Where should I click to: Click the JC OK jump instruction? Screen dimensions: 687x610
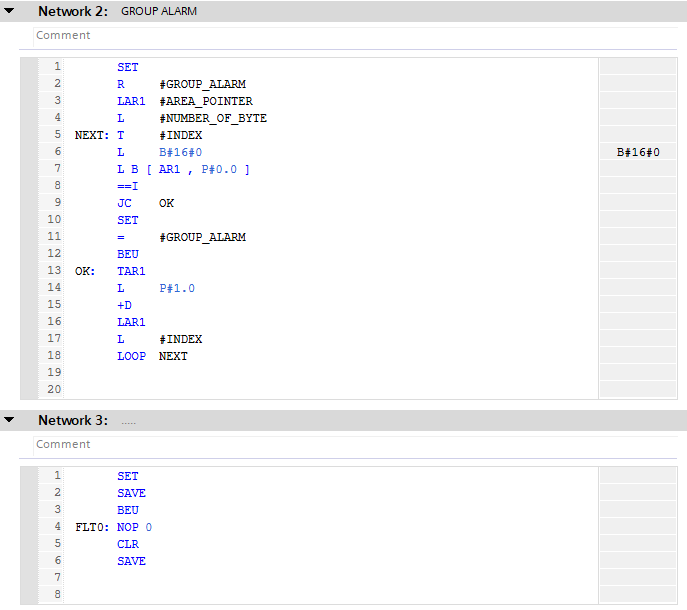[x=145, y=203]
